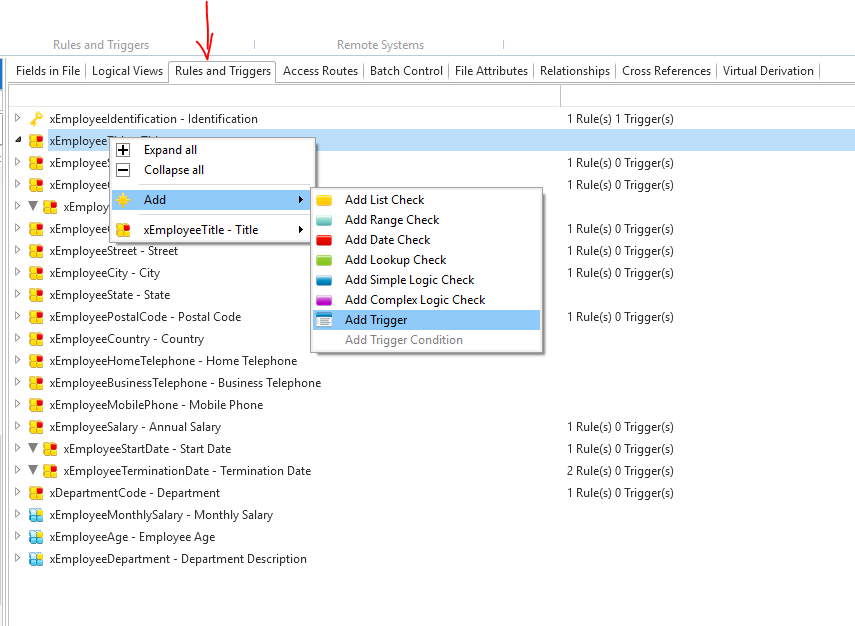Image resolution: width=855 pixels, height=626 pixels.
Task: Click the red Date Check icon
Action: click(324, 240)
